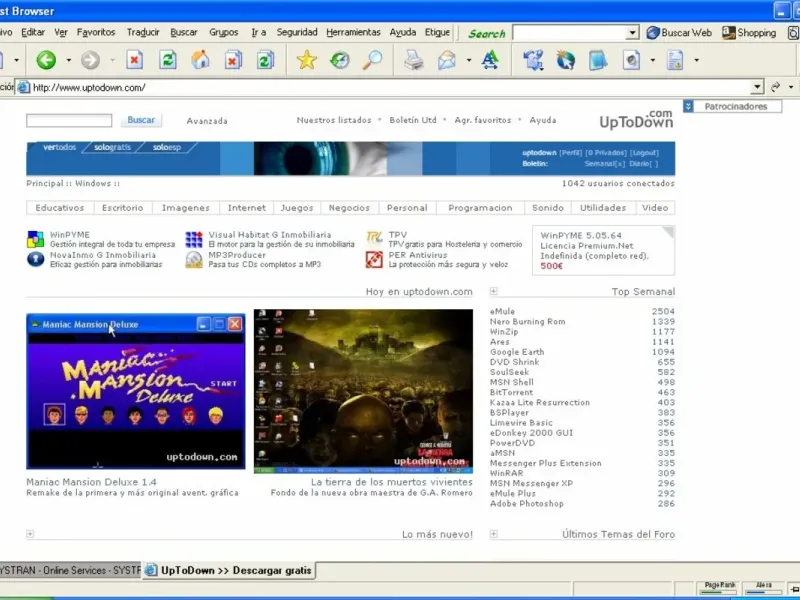Click the Mail envelope toolbar icon

pos(446,61)
